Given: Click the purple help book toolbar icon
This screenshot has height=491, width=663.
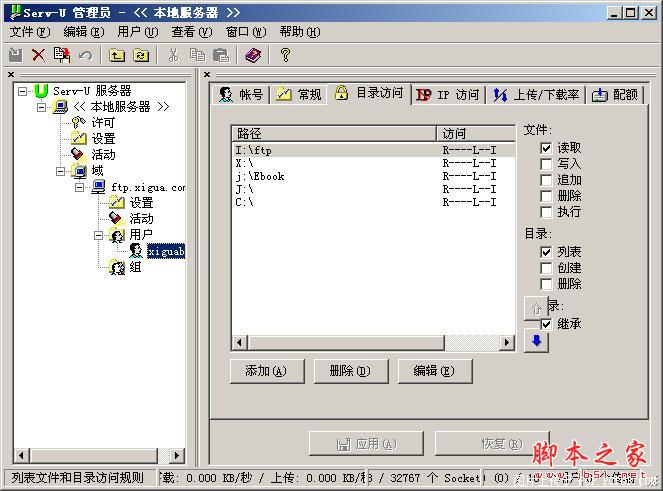Looking at the screenshot, I should click(x=253, y=55).
